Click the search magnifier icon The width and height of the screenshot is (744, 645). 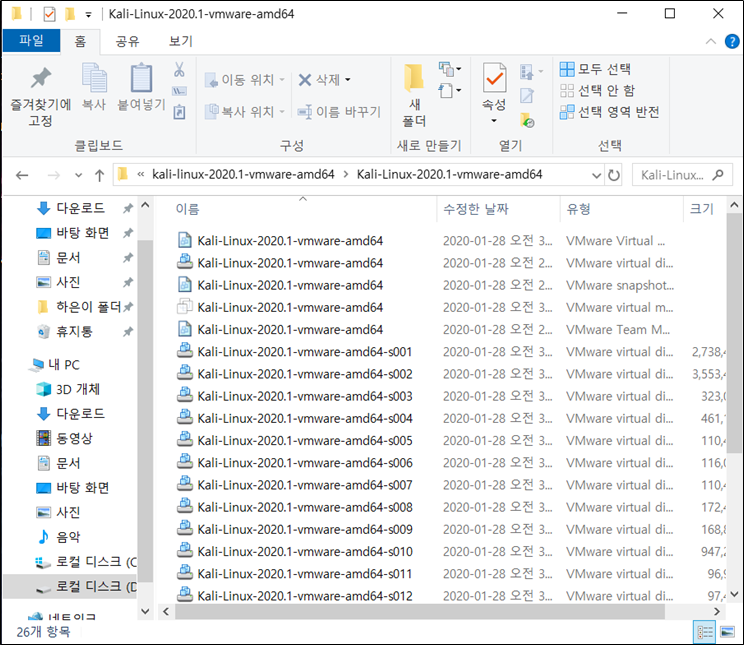717,175
